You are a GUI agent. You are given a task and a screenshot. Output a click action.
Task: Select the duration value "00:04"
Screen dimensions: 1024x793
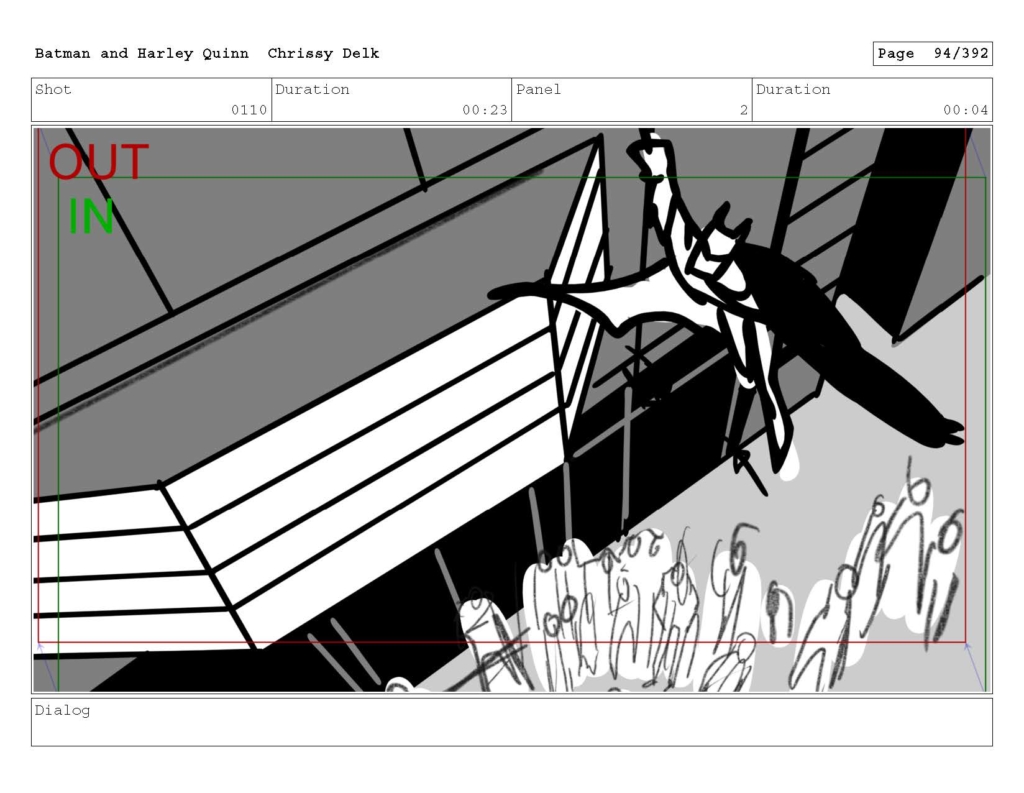click(x=965, y=110)
